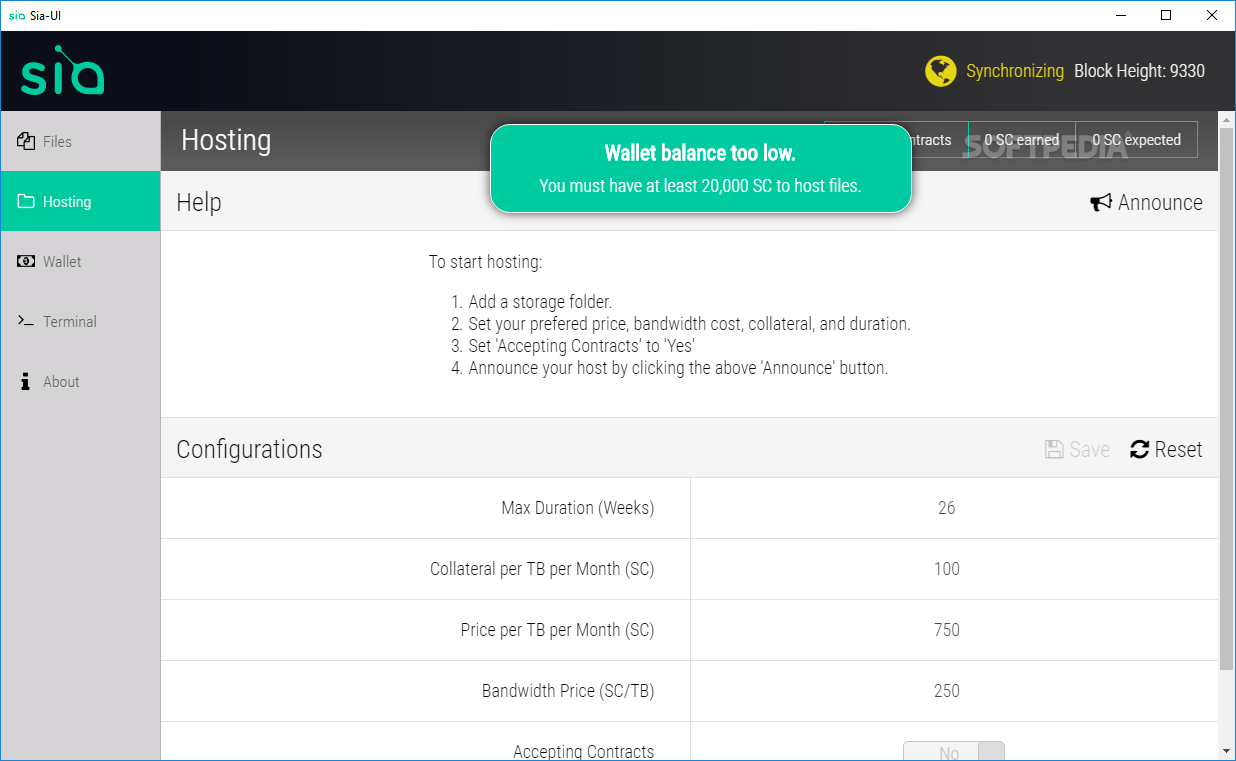Viewport: 1236px width, 761px height.
Task: Edit the Price per TB value 750
Action: pyautogui.click(x=946, y=630)
